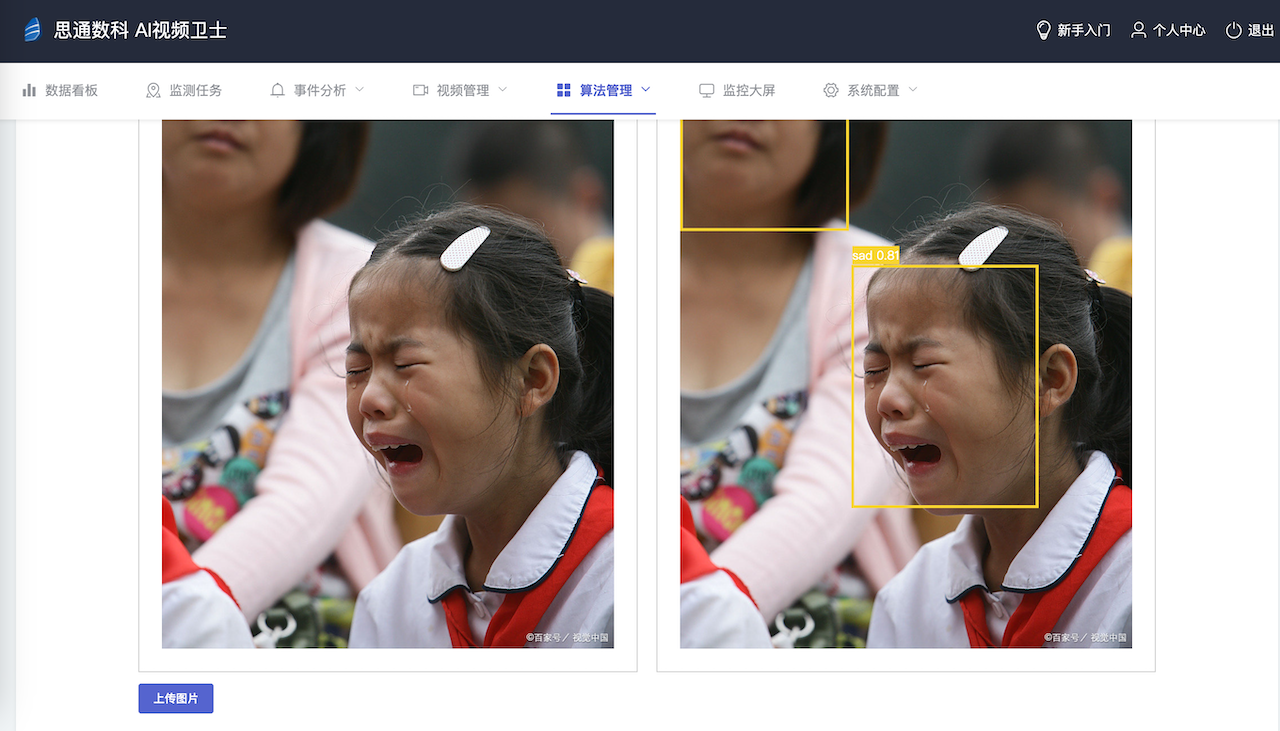Image resolution: width=1280 pixels, height=731 pixels.
Task: Select the 系统配置 menu label
Action: click(x=873, y=90)
